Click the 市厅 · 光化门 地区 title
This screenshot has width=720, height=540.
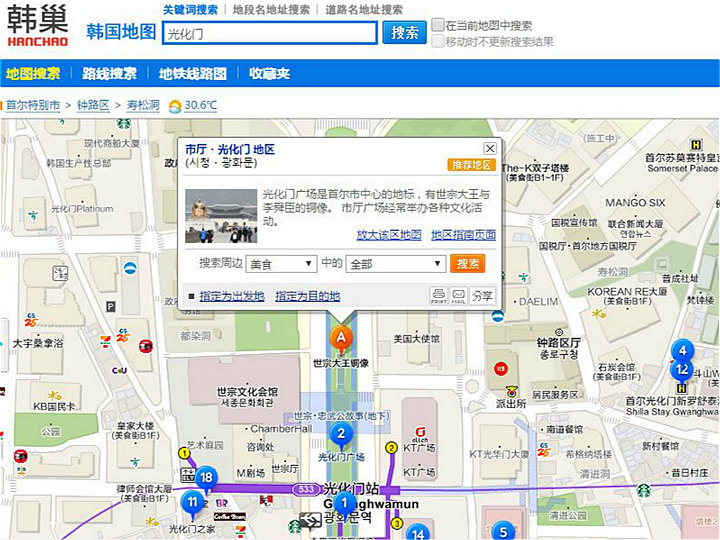(230, 149)
